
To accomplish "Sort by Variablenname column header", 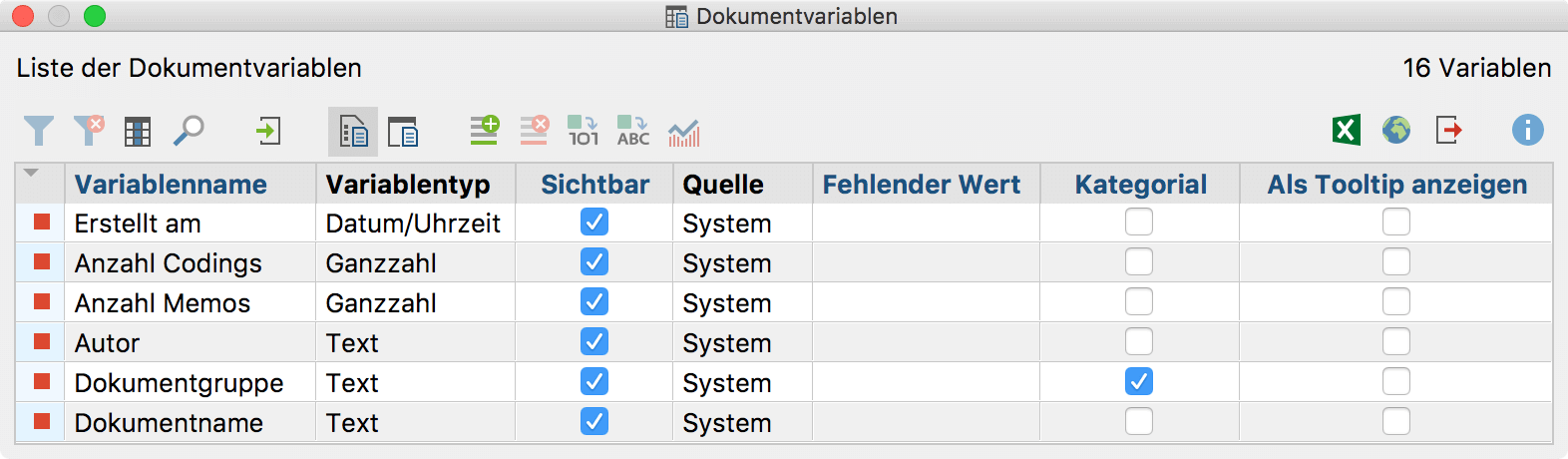I will click(x=190, y=184).
